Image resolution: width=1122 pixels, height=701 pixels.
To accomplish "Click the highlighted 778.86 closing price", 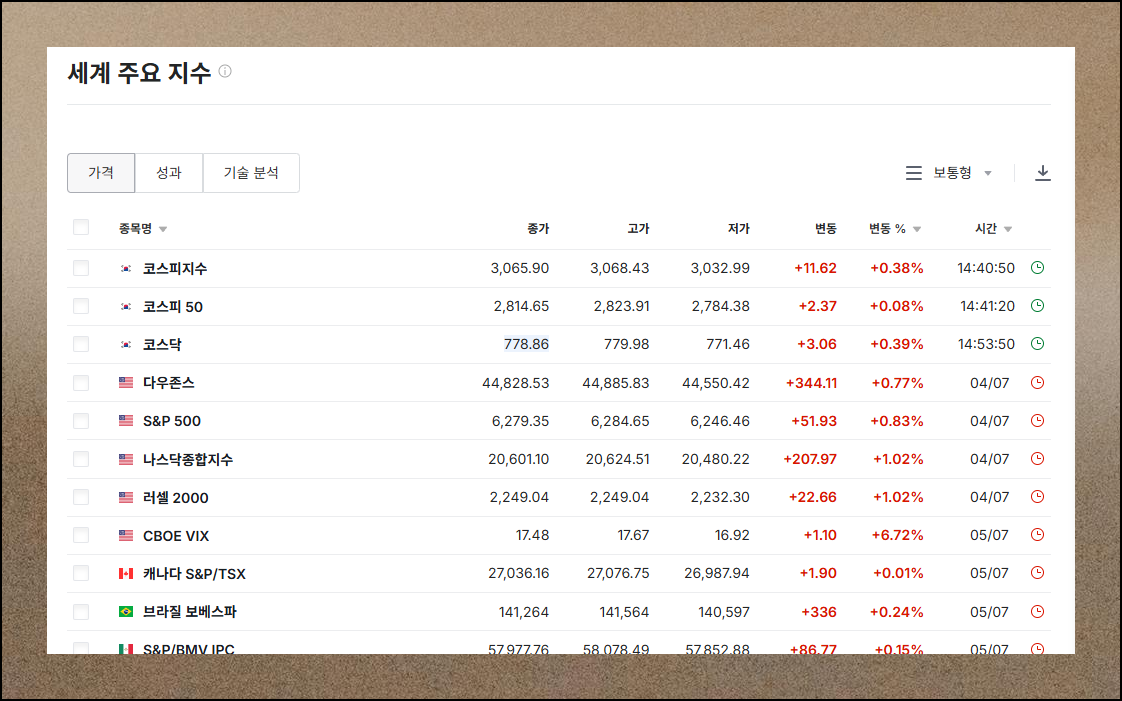I will point(526,344).
